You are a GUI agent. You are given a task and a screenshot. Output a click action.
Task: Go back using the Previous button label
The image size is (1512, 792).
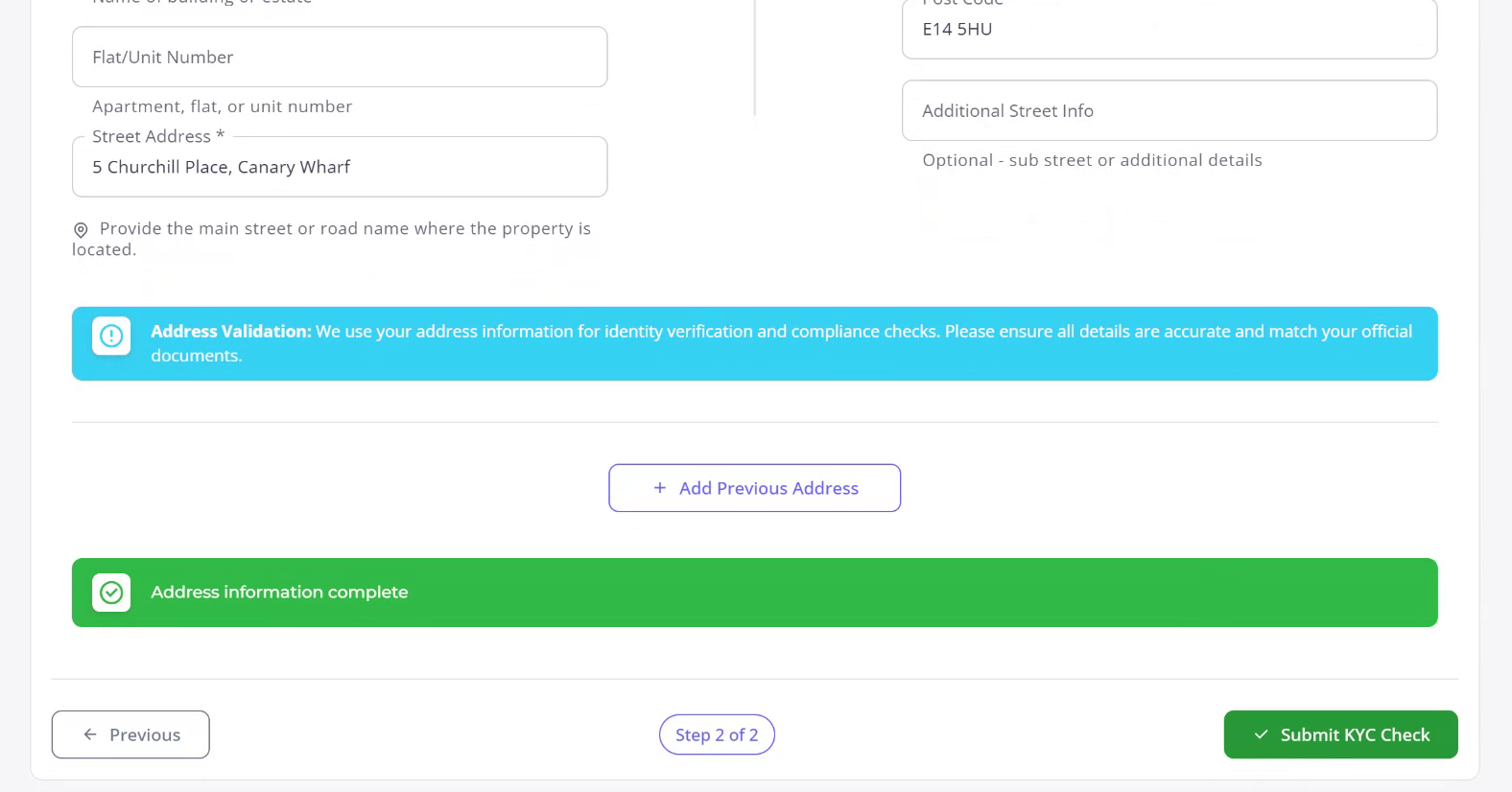click(x=145, y=735)
